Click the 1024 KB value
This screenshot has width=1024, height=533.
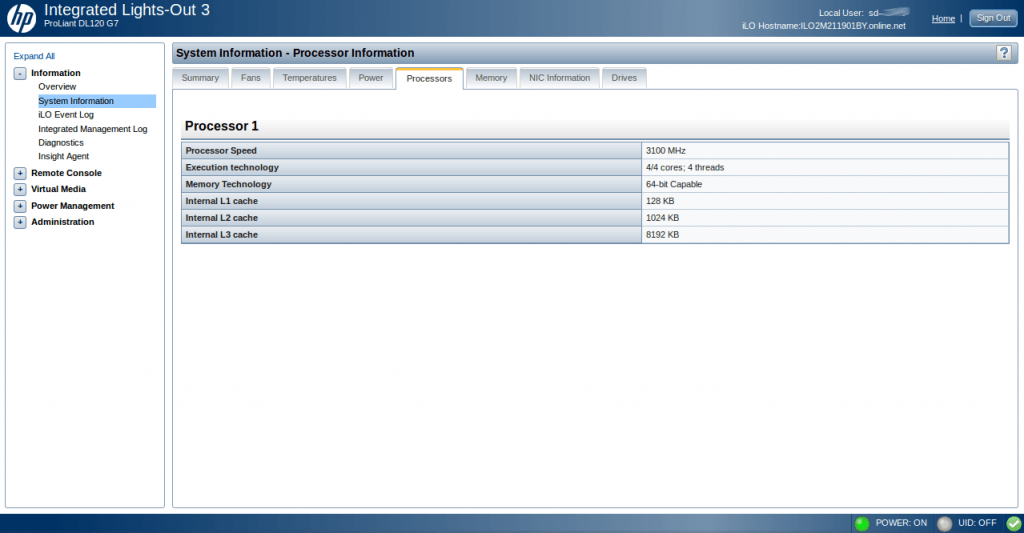click(x=662, y=218)
